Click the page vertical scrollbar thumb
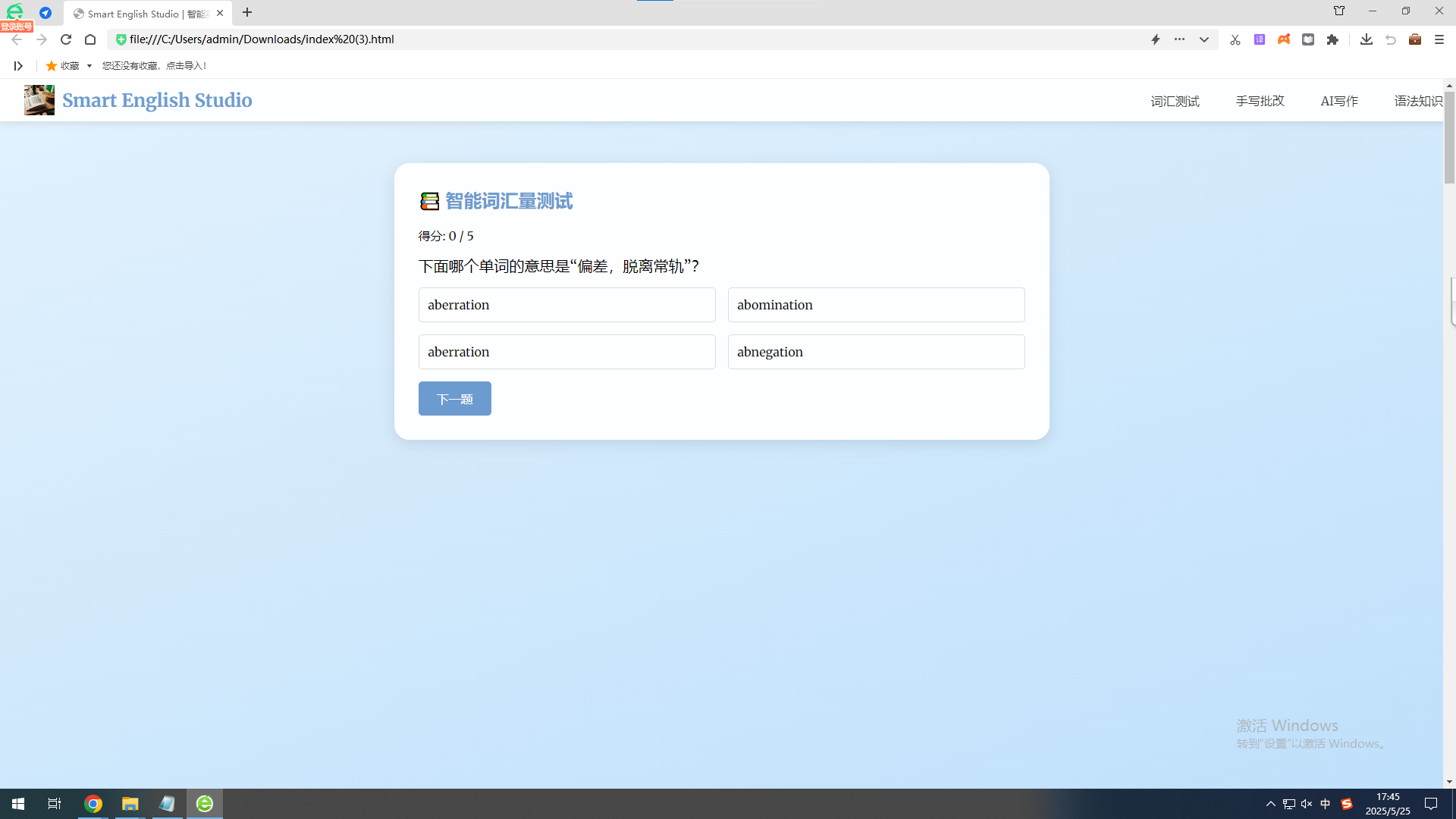 (1449, 136)
